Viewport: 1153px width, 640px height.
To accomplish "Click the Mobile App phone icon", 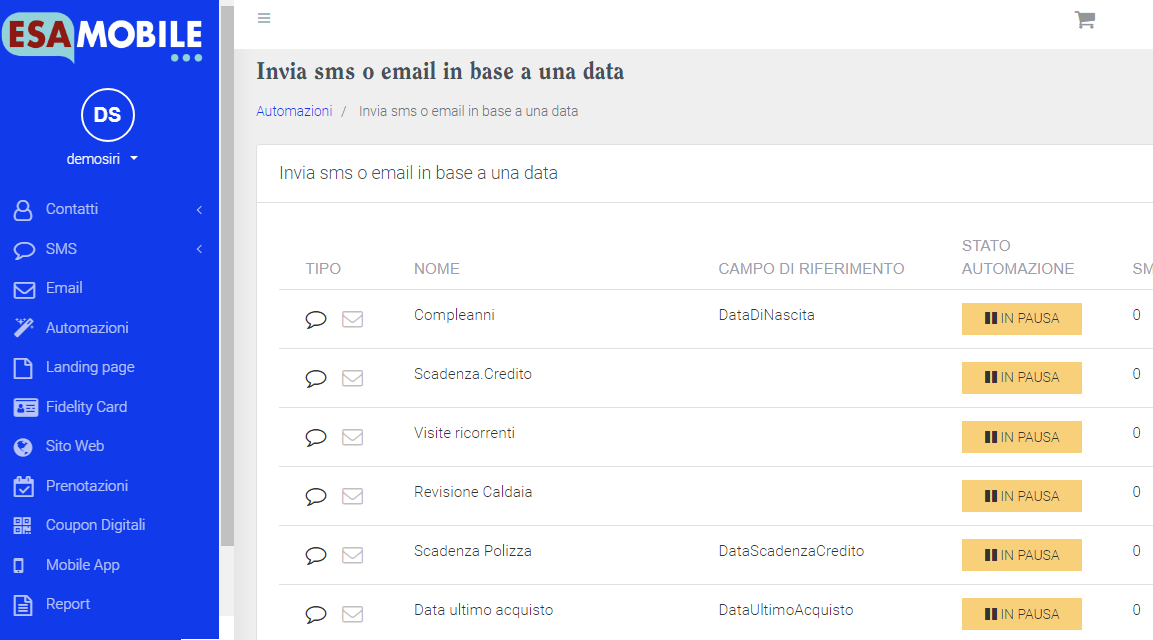I will point(19,566).
